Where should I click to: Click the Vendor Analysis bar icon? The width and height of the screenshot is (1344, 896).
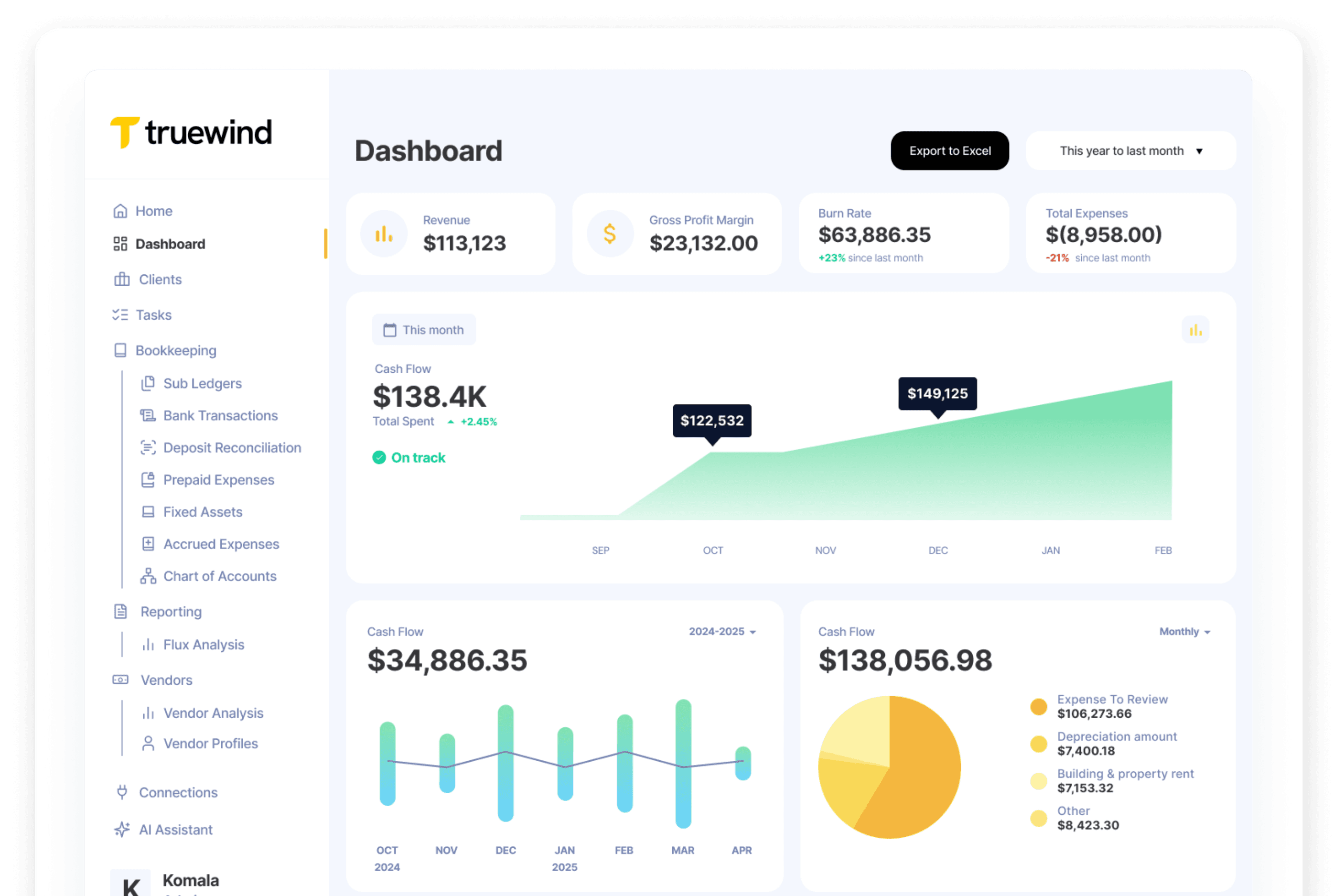coord(148,713)
